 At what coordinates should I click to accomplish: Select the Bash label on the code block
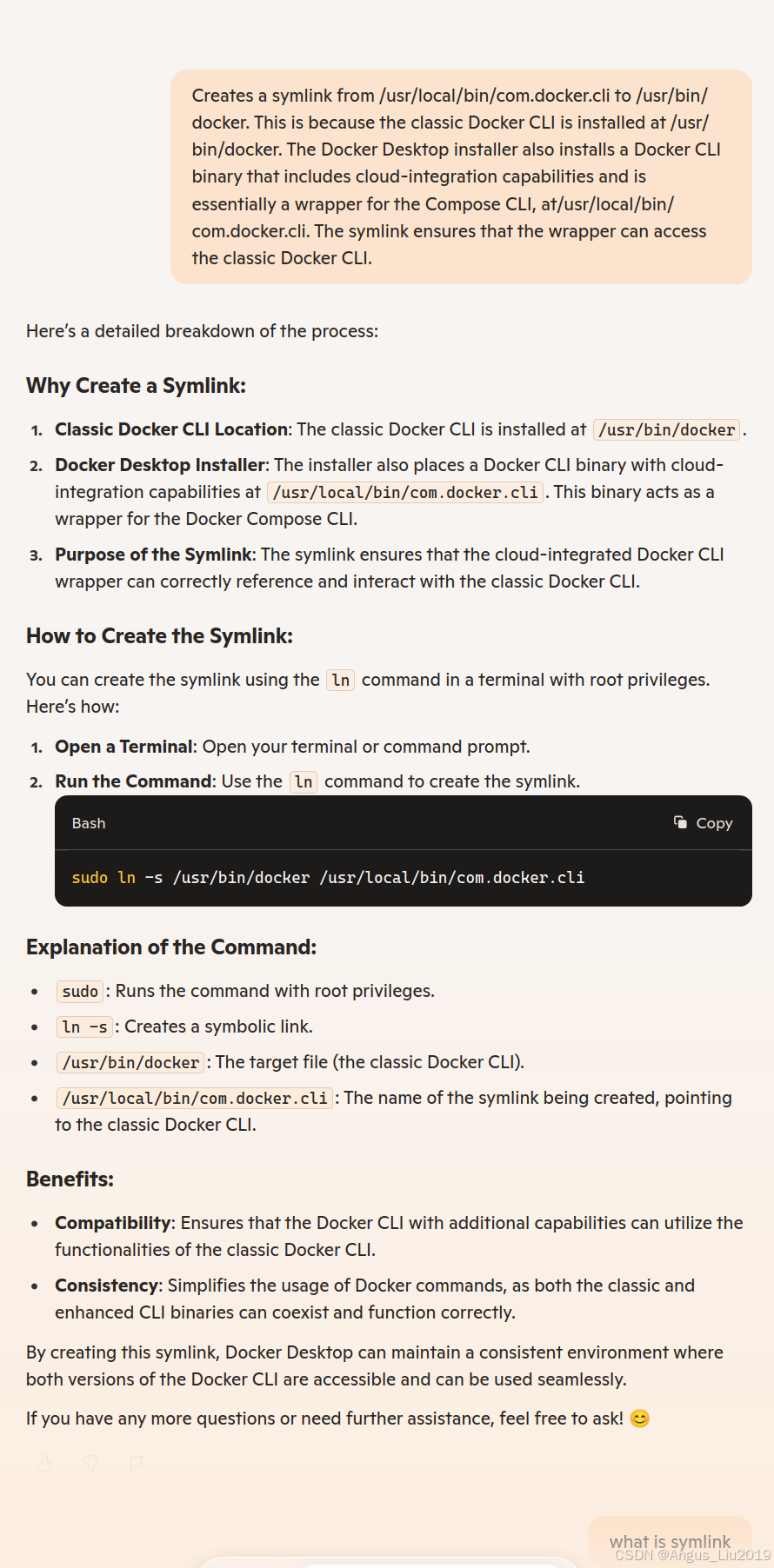(x=88, y=822)
